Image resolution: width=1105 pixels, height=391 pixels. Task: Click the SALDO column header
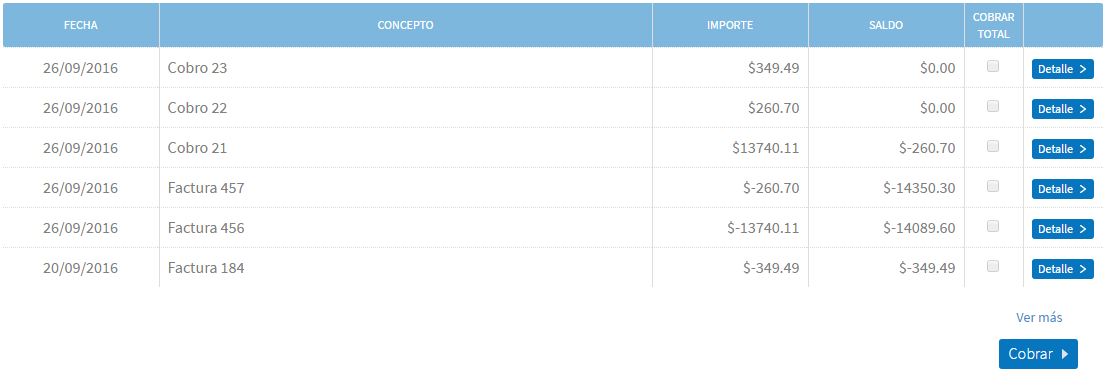(x=886, y=25)
